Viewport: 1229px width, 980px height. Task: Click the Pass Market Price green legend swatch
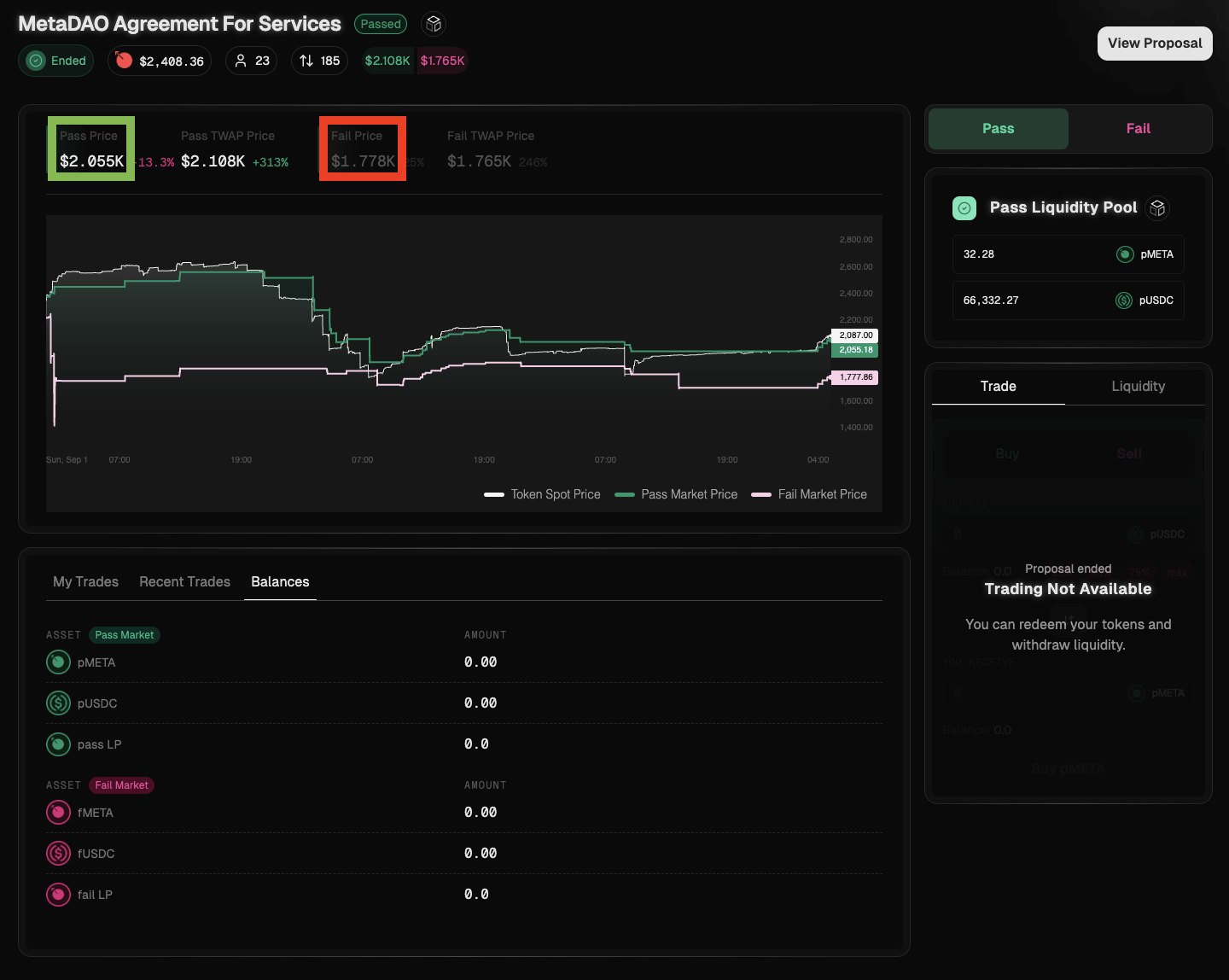tap(625, 494)
